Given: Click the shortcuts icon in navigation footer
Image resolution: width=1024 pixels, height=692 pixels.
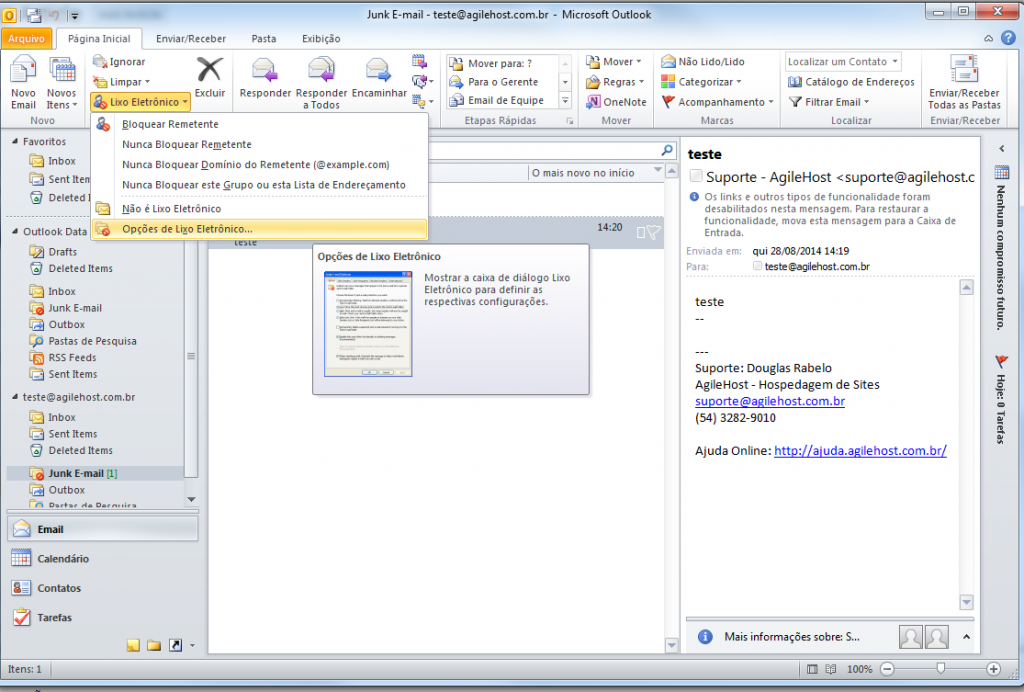Looking at the screenshot, I should coord(175,646).
